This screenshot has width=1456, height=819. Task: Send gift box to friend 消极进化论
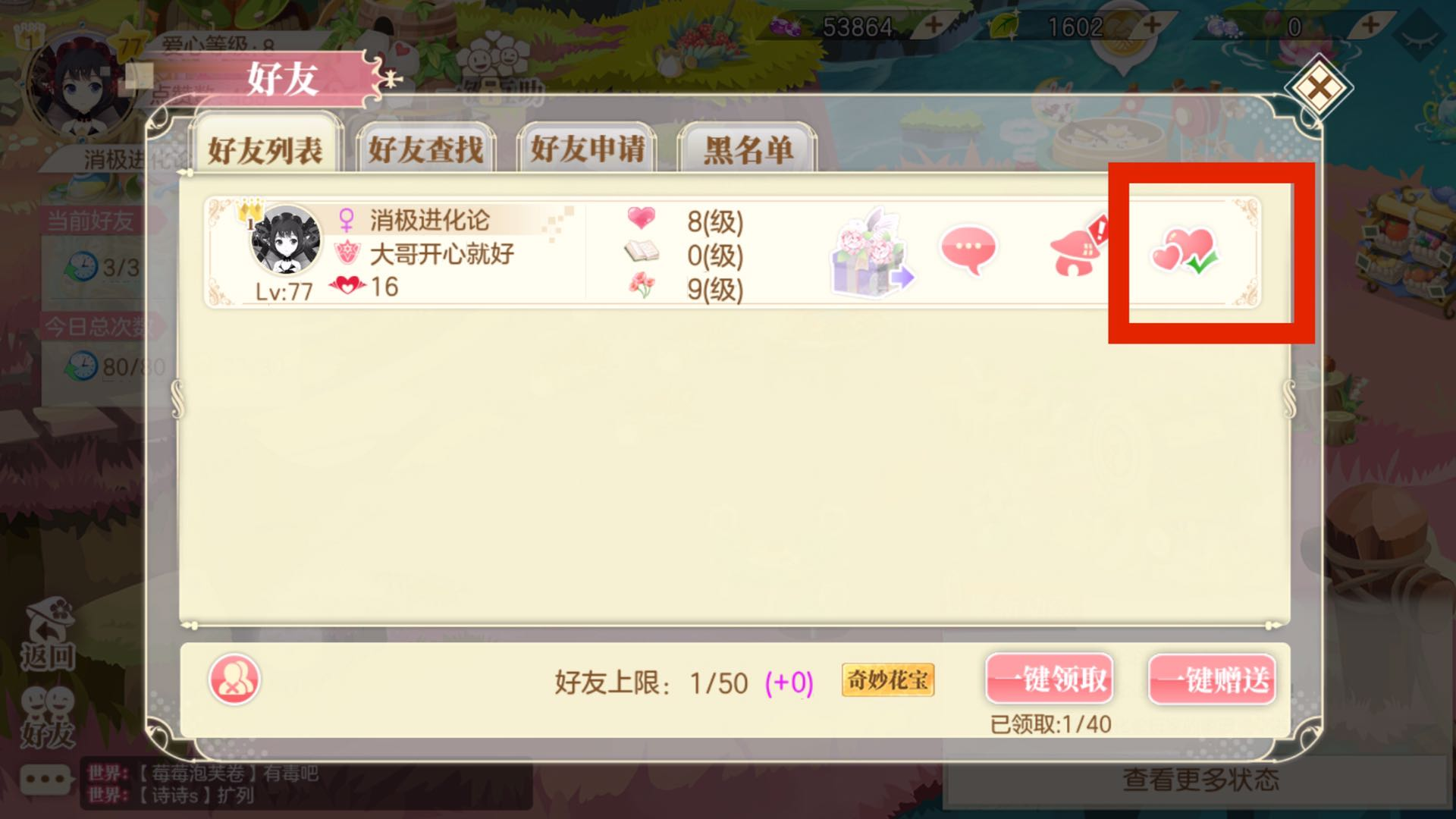(x=872, y=253)
